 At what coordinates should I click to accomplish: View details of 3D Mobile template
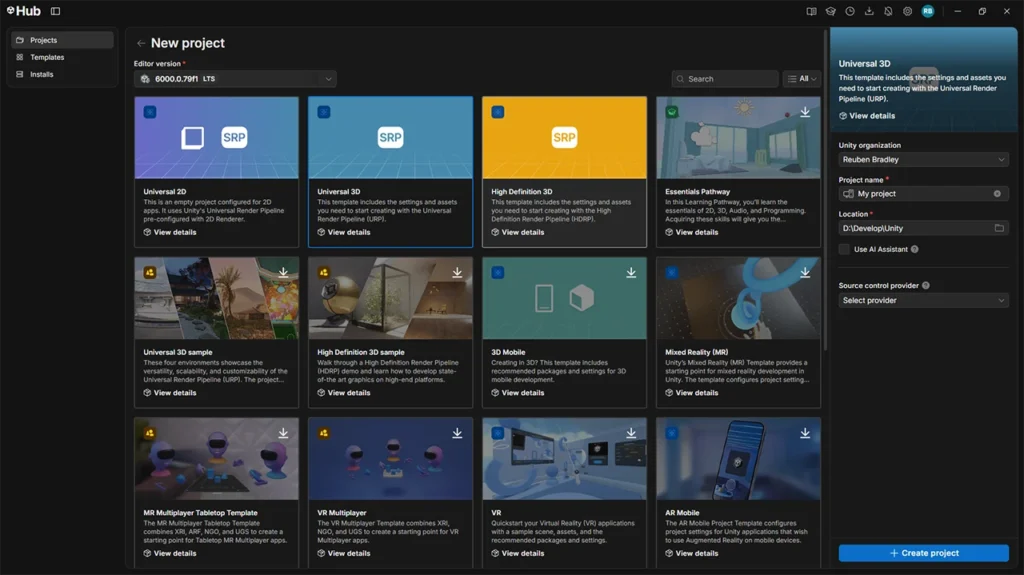coord(518,393)
